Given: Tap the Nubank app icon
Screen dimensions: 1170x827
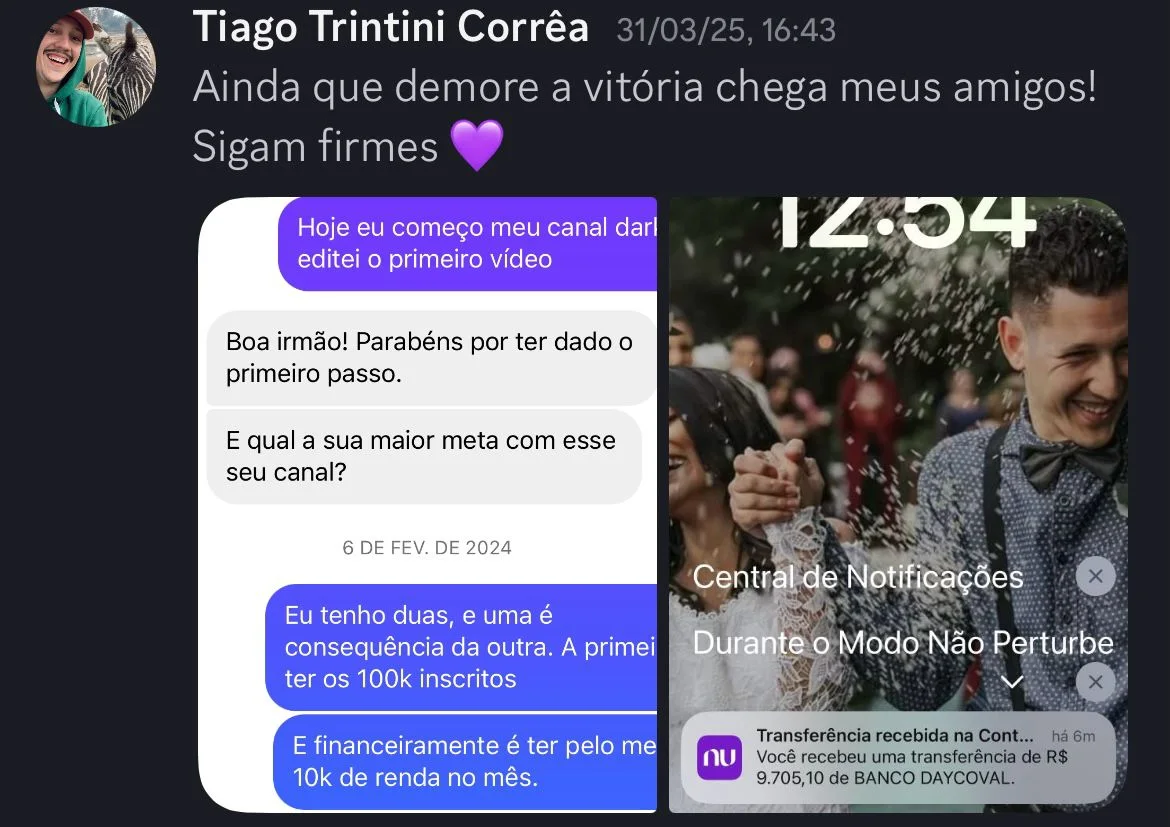Looking at the screenshot, I should tap(719, 757).
